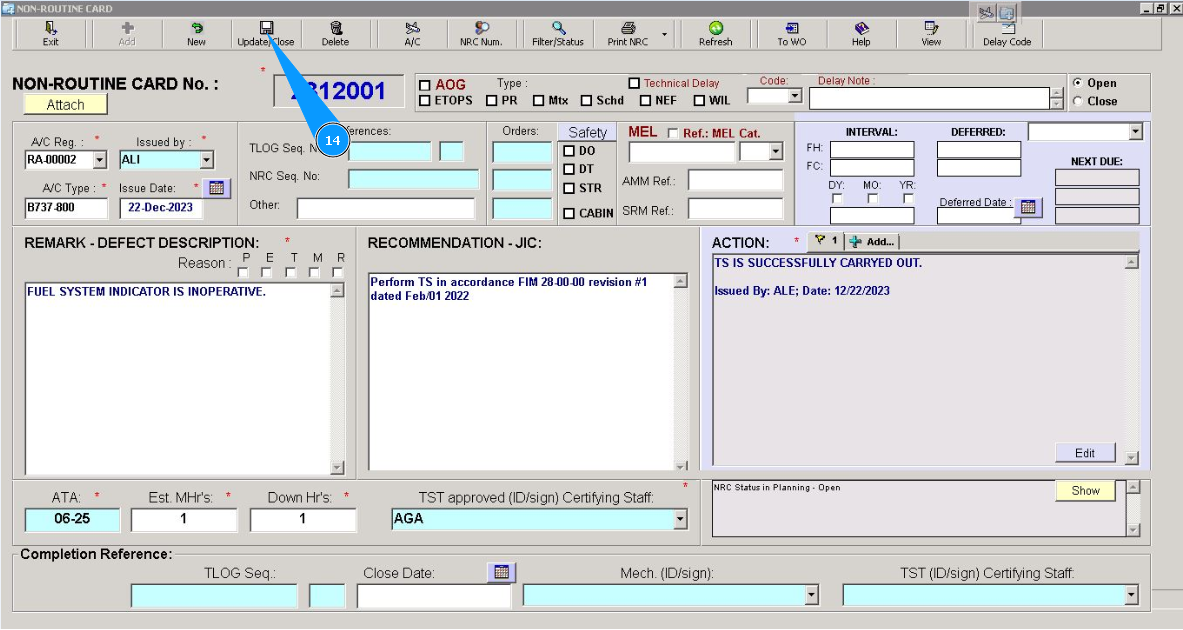This screenshot has width=1183, height=630.
Task: Open the Close Date calendar icon
Action: 502,573
